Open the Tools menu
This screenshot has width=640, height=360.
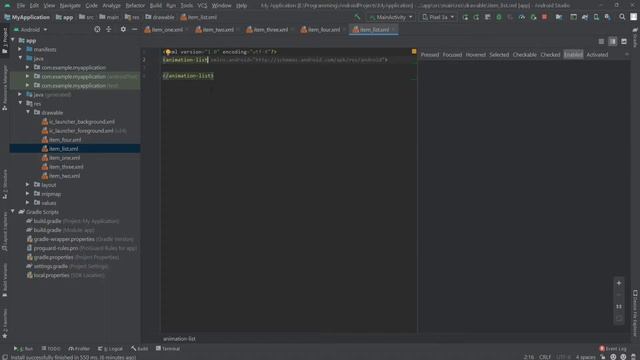(187, 6)
